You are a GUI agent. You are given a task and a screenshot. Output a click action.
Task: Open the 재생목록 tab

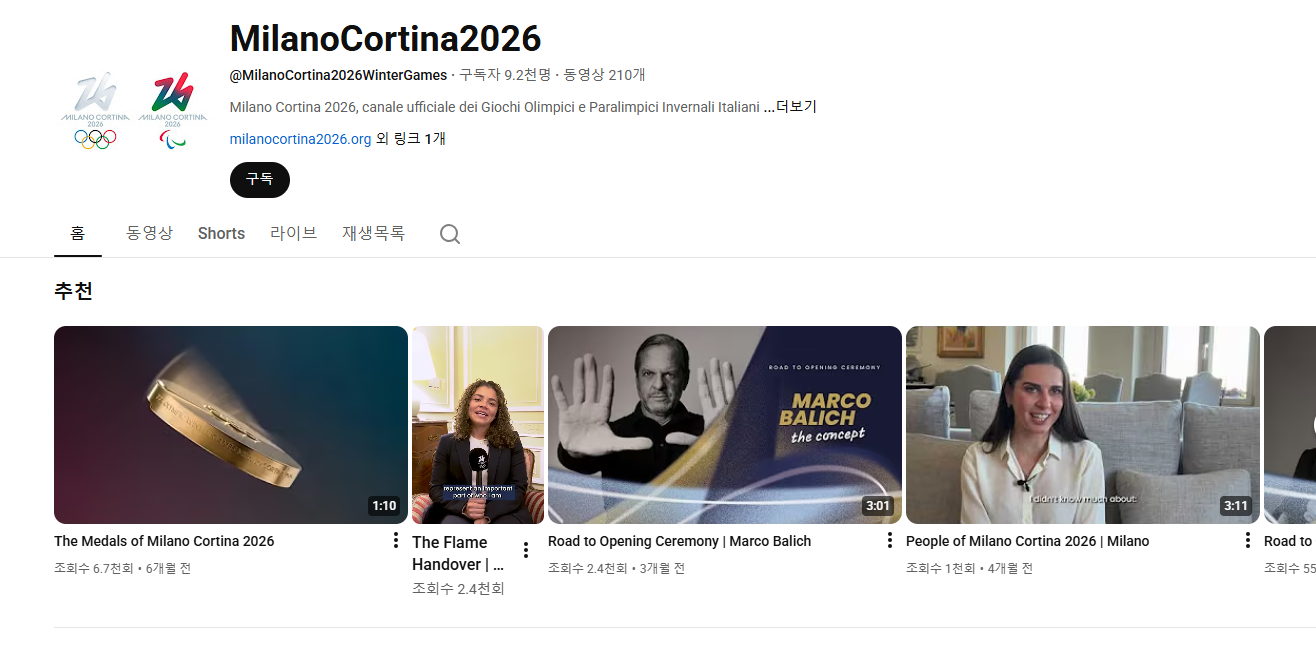click(374, 233)
